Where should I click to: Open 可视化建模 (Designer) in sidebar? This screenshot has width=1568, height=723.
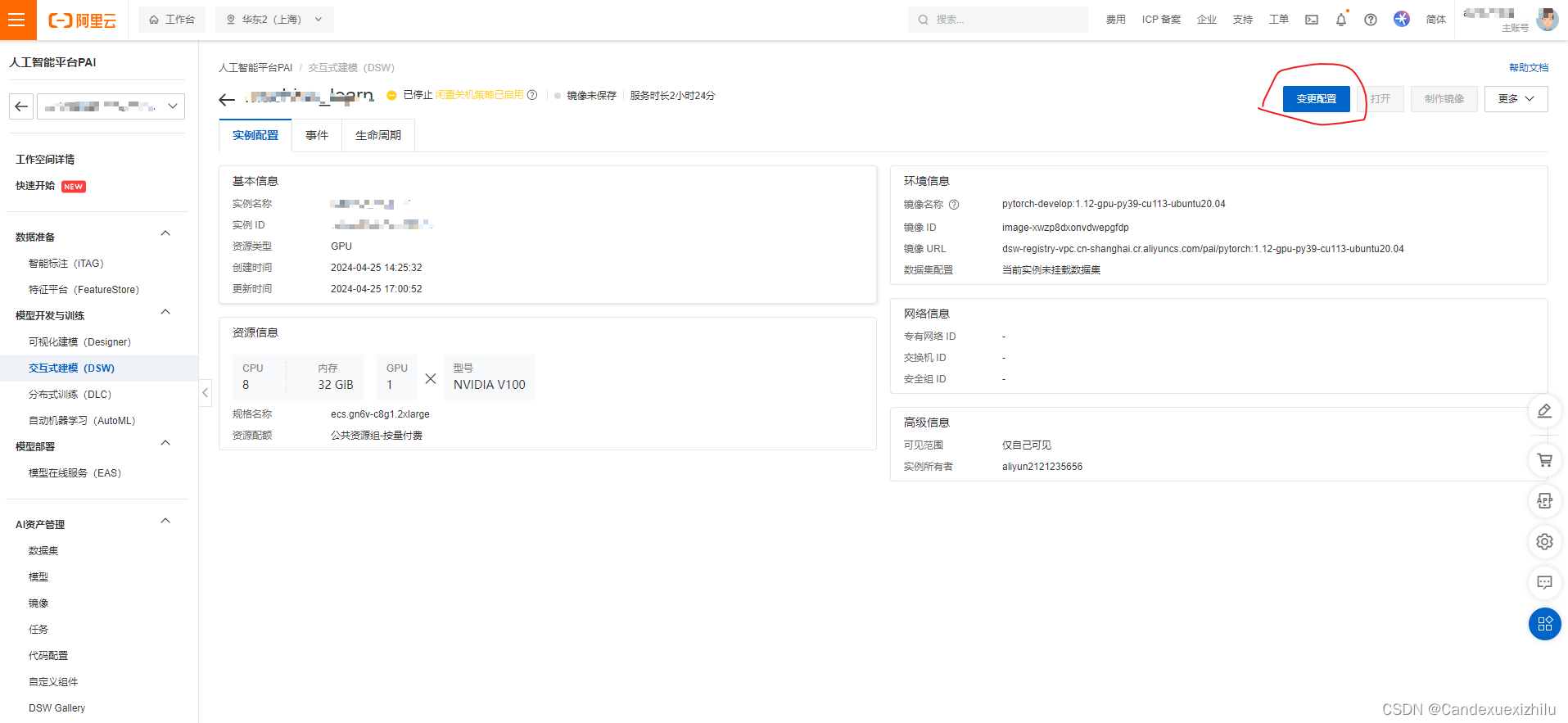pos(80,342)
